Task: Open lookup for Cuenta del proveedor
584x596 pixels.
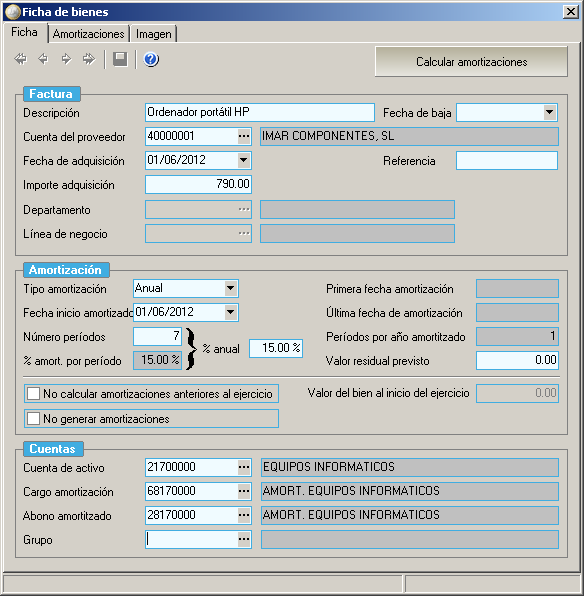Action: coord(244,136)
